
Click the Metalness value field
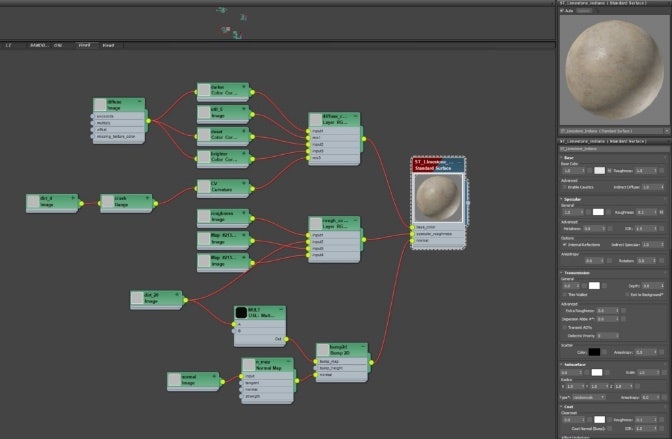coord(592,229)
